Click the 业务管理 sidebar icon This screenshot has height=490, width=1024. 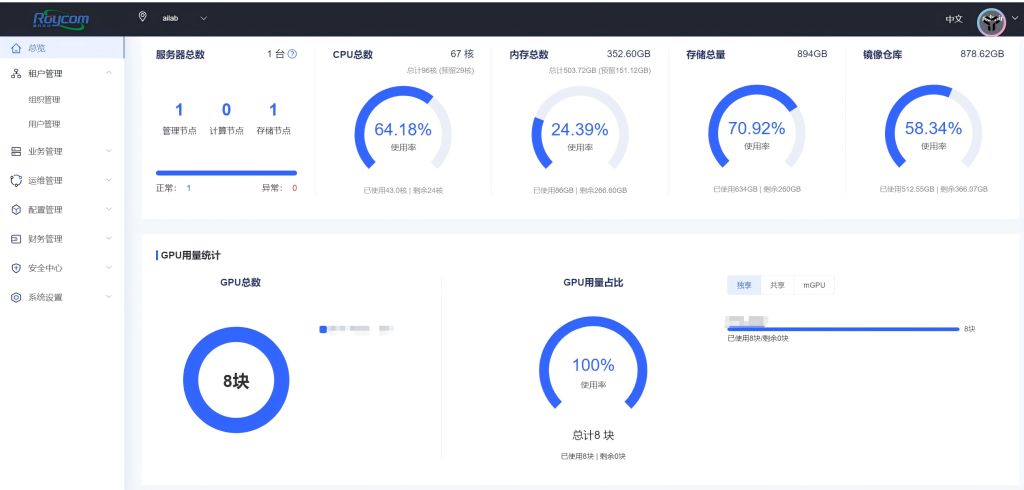16,152
